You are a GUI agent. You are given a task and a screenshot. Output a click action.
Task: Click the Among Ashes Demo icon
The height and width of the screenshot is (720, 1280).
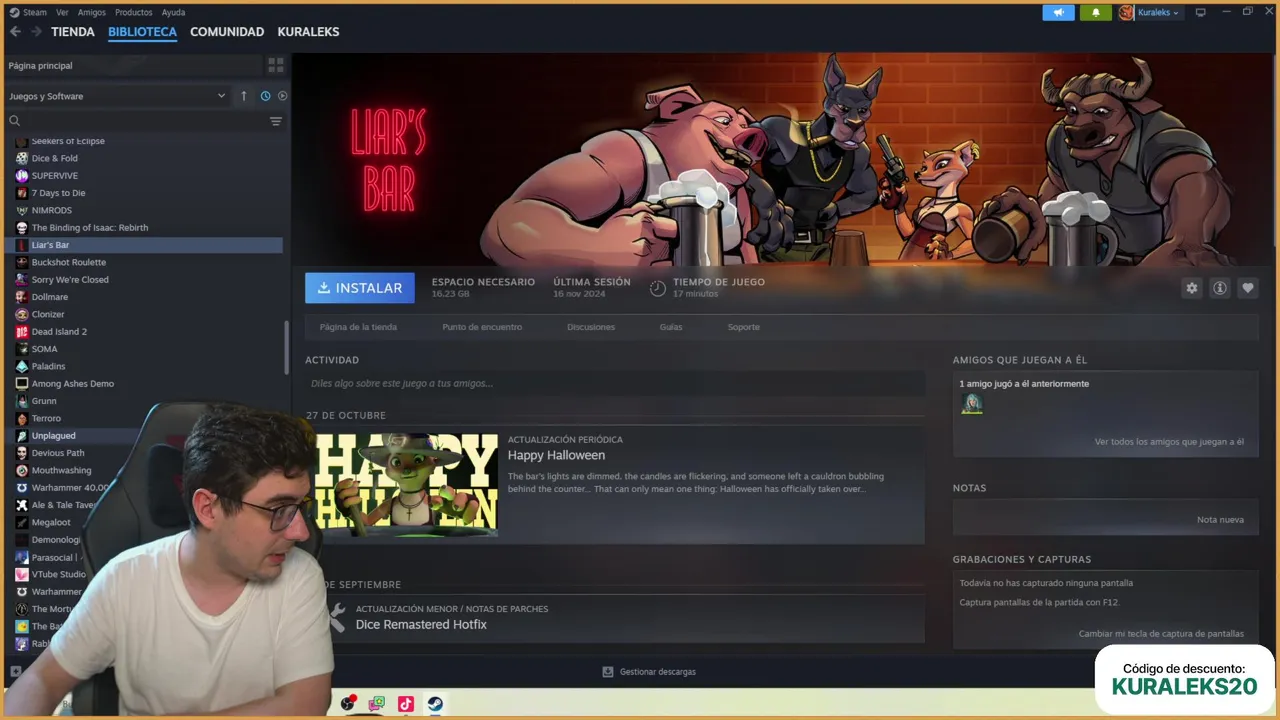pos(22,383)
